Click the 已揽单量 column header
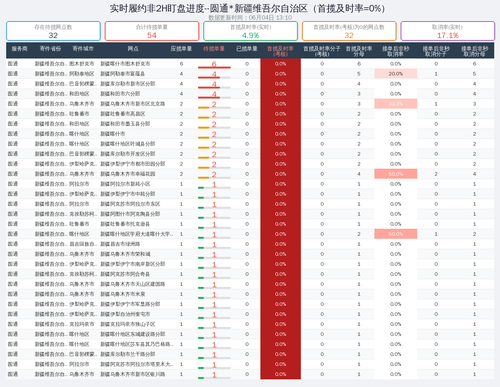 pos(247,49)
